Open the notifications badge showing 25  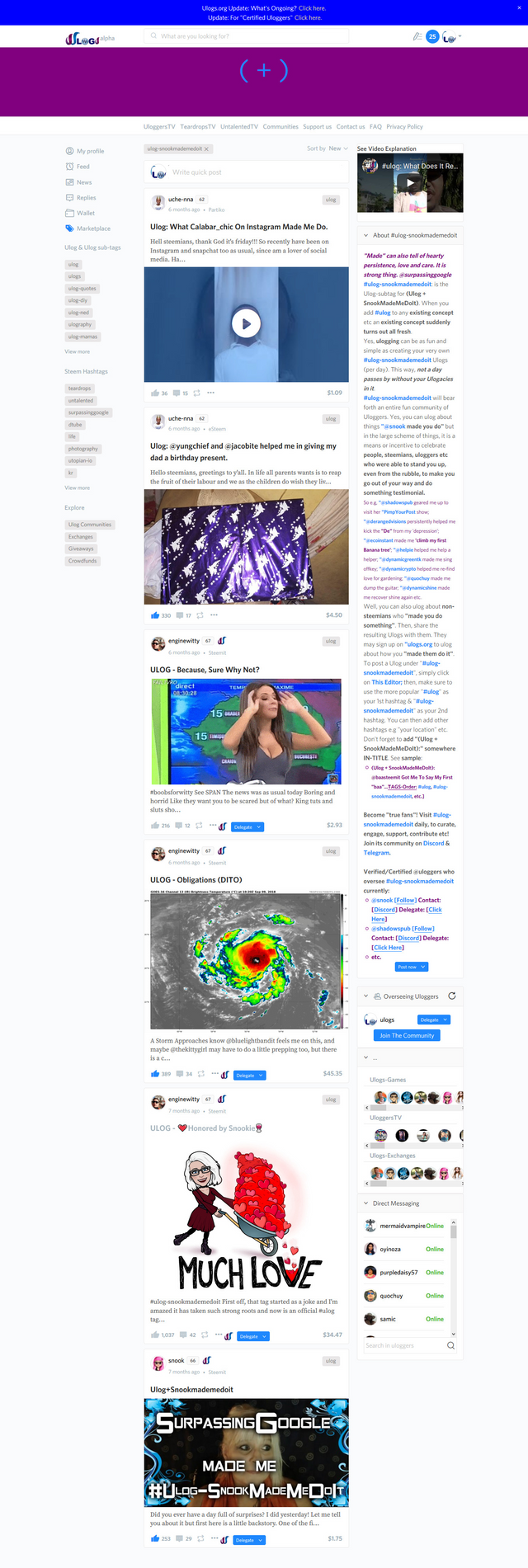(432, 37)
